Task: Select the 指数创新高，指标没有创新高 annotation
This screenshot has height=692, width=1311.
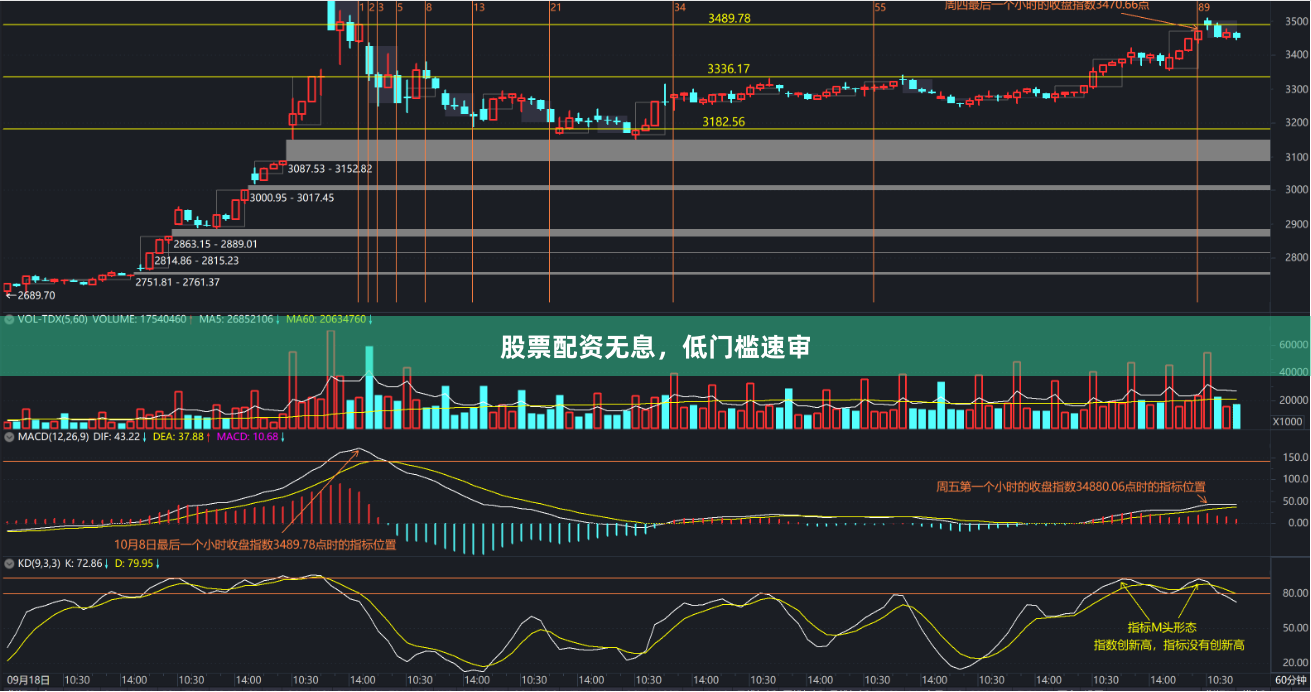Action: [1168, 646]
